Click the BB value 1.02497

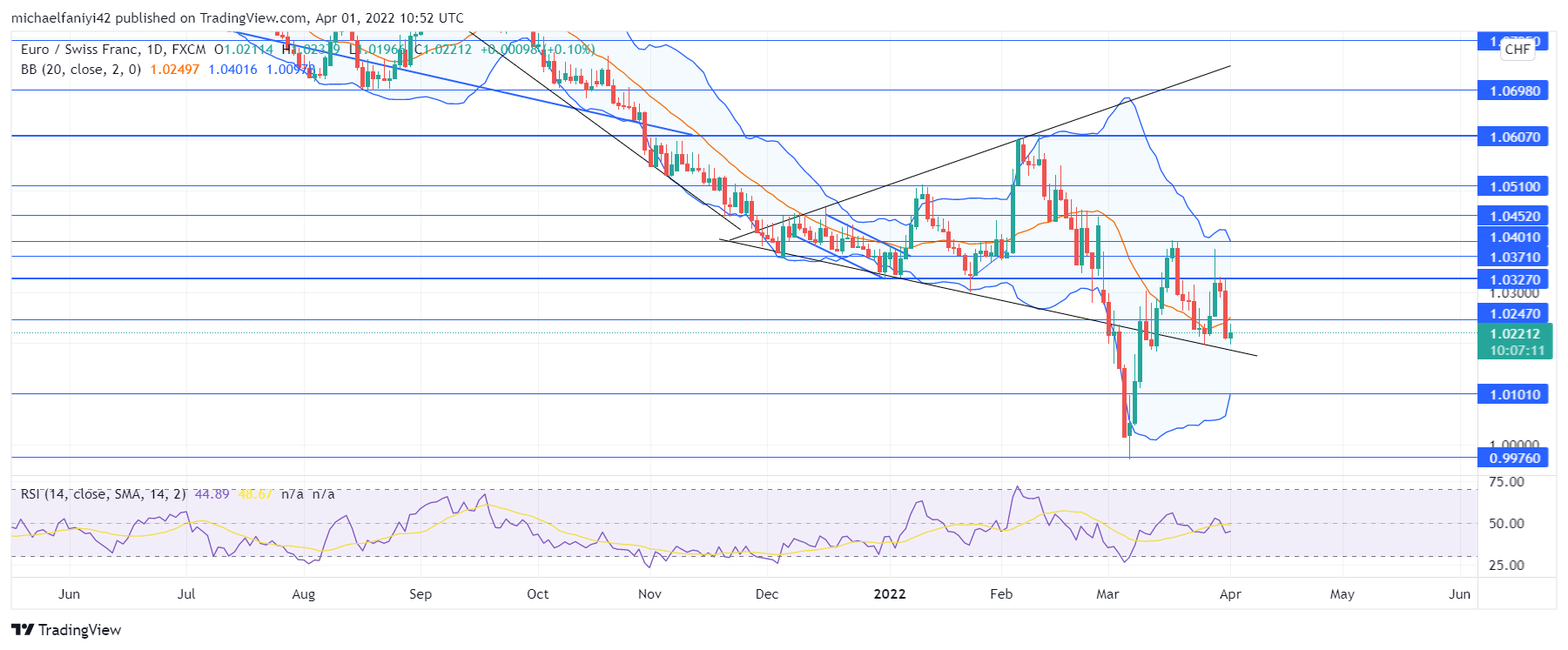tap(175, 70)
